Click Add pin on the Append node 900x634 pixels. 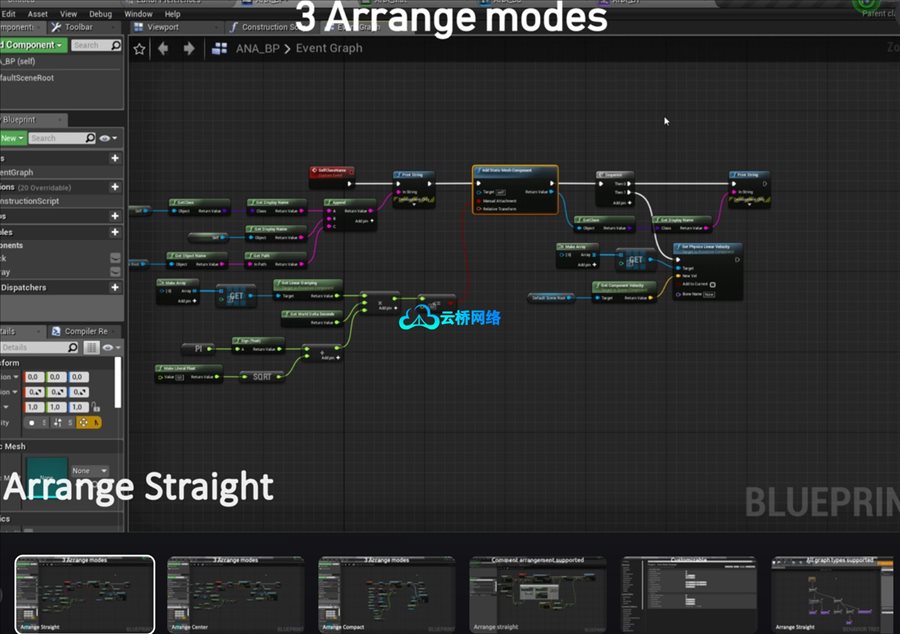tap(364, 221)
